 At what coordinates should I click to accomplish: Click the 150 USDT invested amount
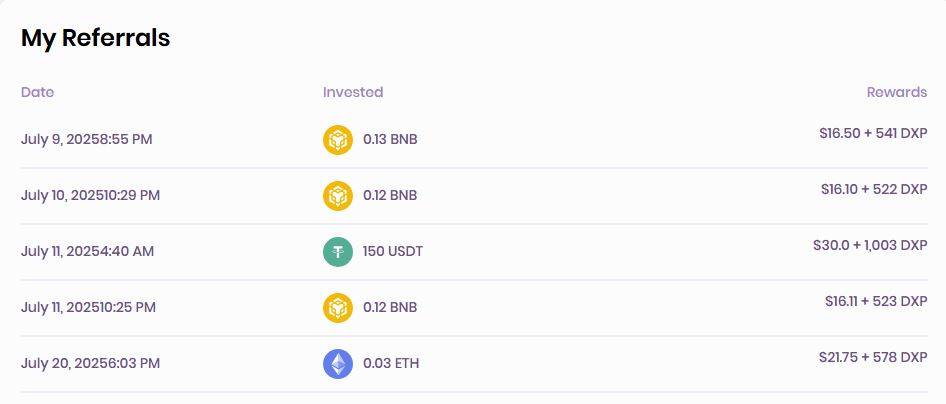[x=393, y=251]
